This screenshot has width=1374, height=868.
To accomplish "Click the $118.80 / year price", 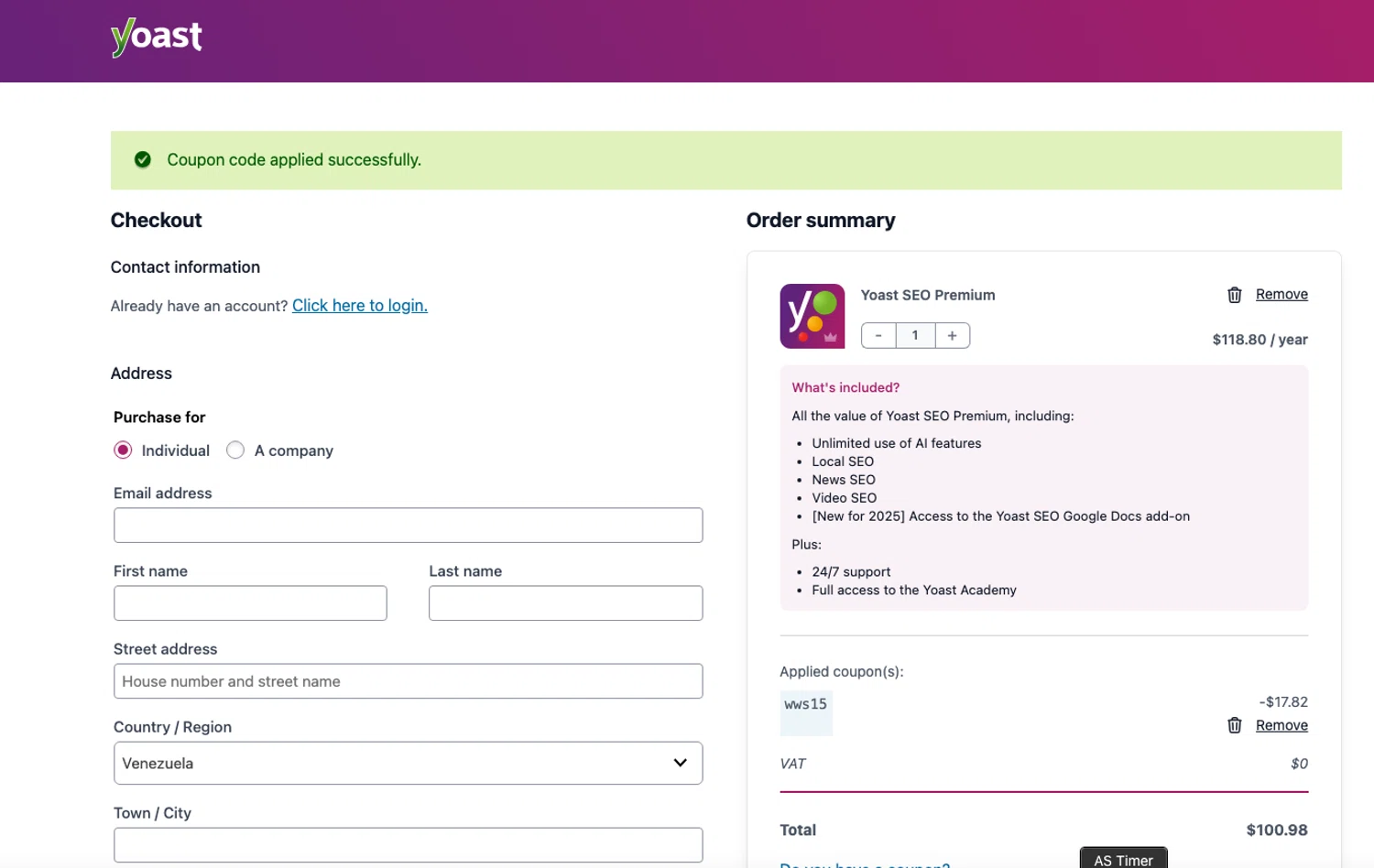I will [1259, 340].
